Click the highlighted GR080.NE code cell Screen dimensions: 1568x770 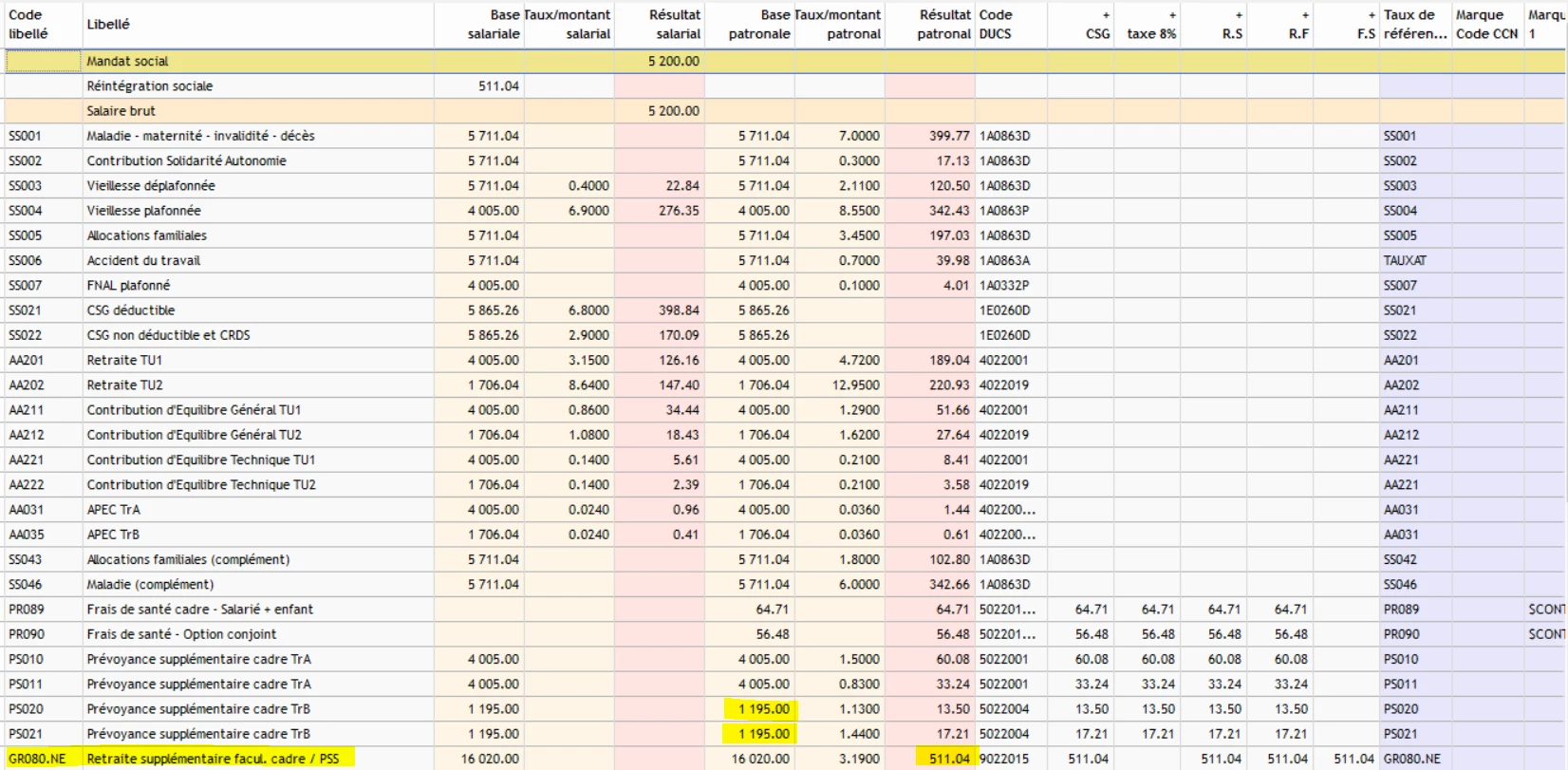tap(38, 759)
